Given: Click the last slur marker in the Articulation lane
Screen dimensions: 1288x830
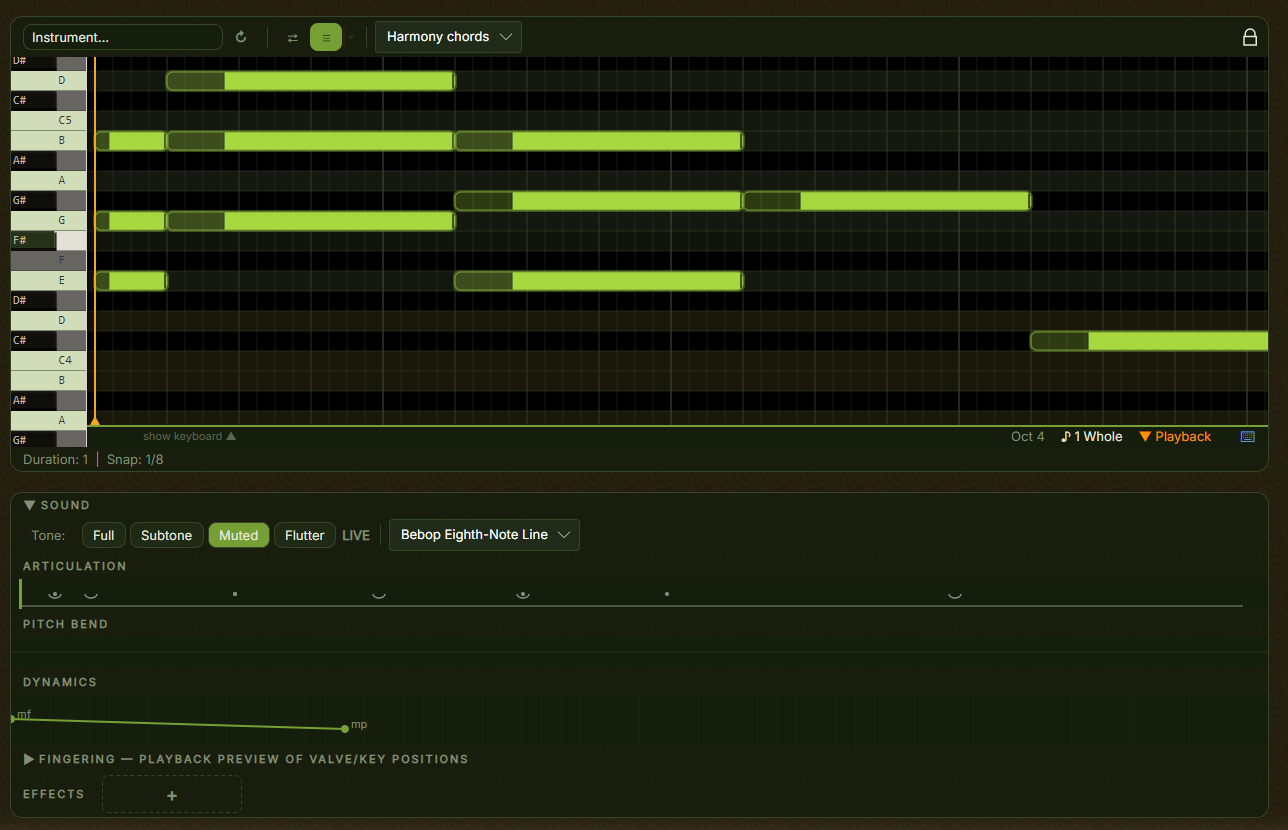Looking at the screenshot, I should 955,595.
